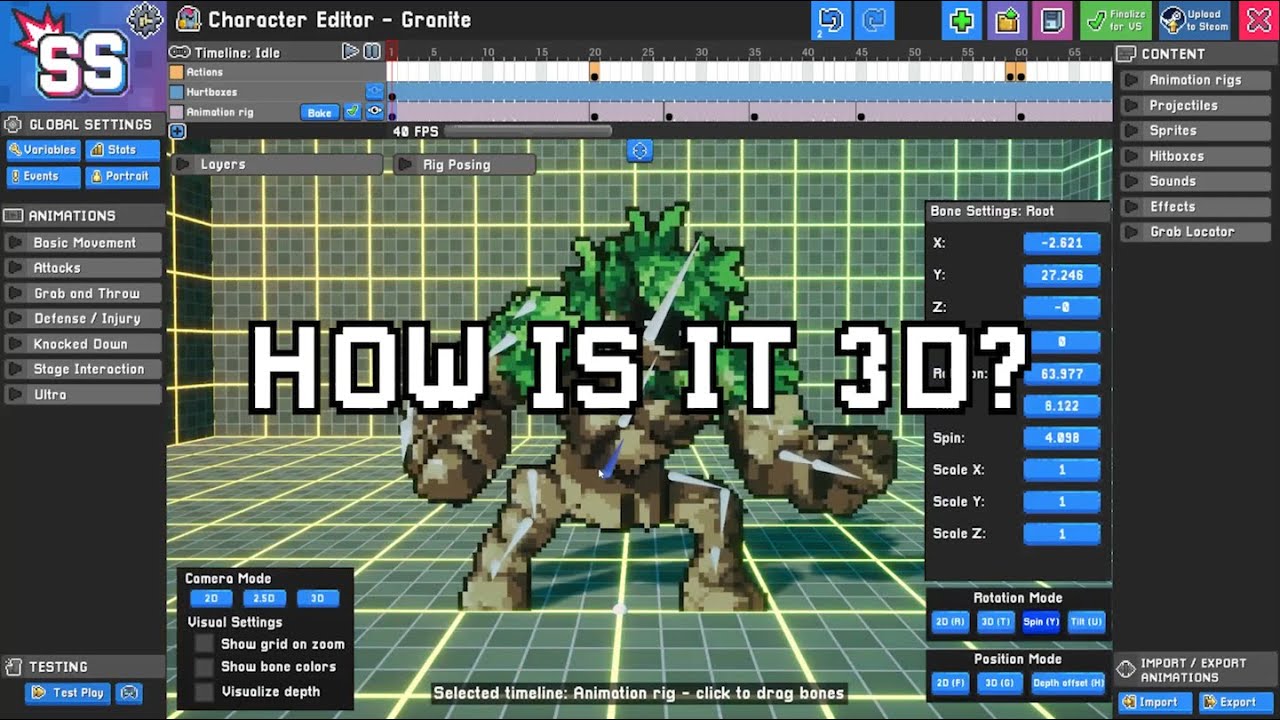This screenshot has height=720, width=1280.
Task: Toggle Animation rig eye visibility
Action: coord(375,112)
